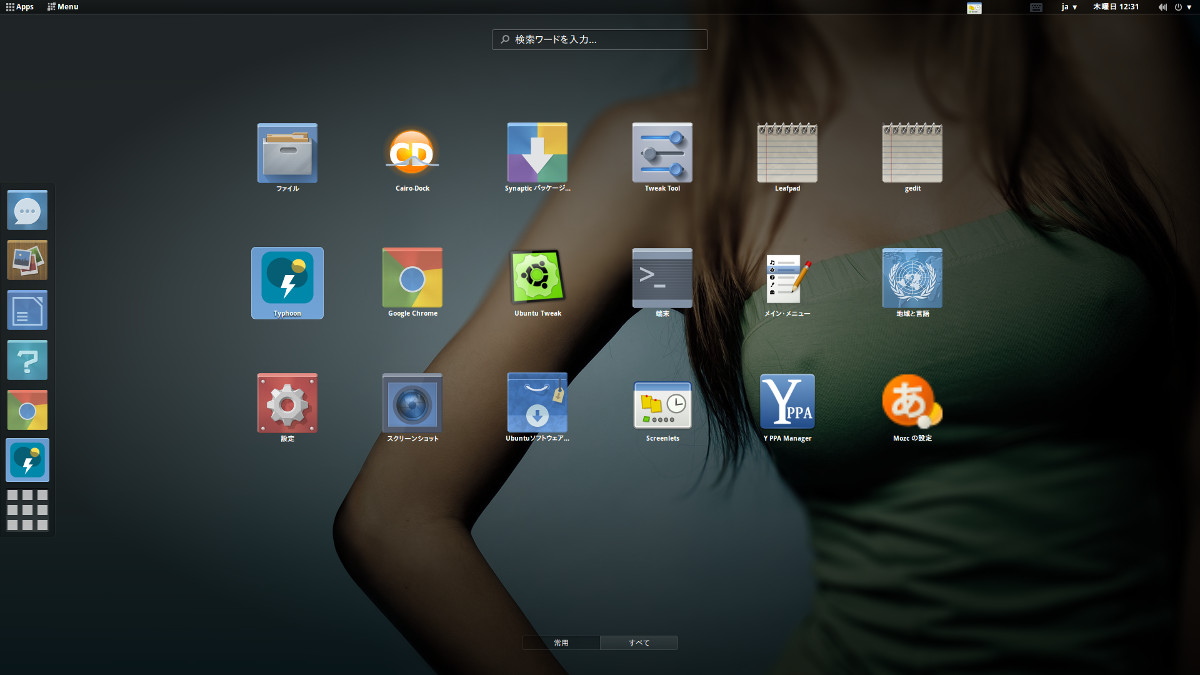1200x675 pixels.
Task: Open the Apps menu in top bar
Action: [x=19, y=7]
